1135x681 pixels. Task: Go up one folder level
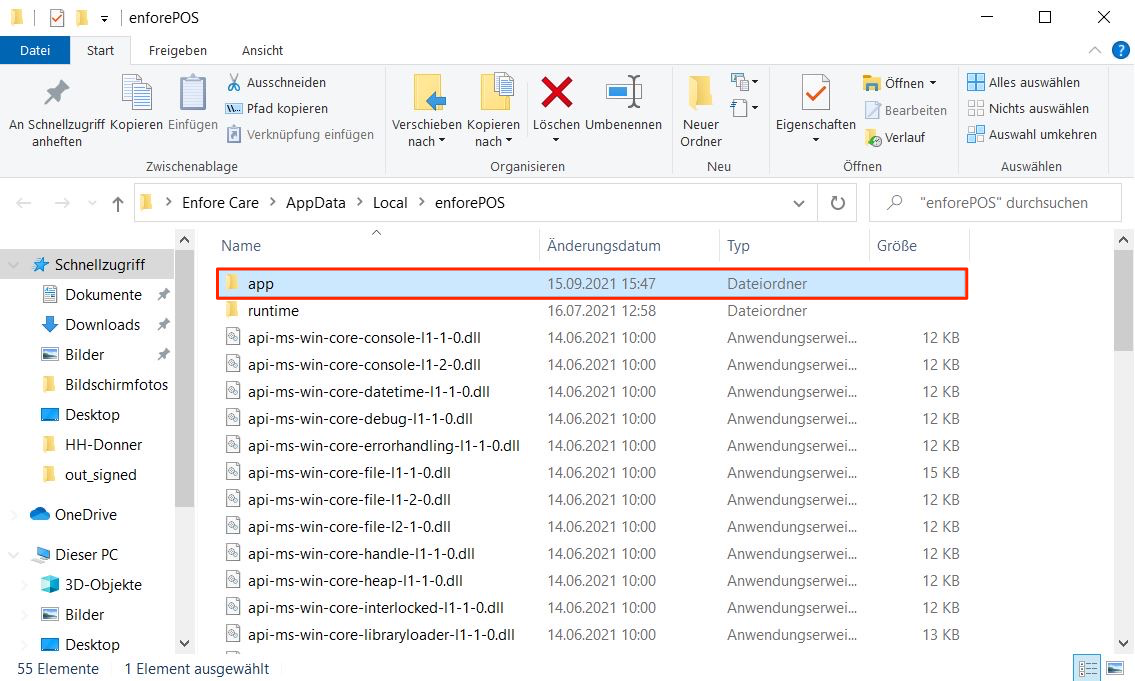tap(117, 203)
